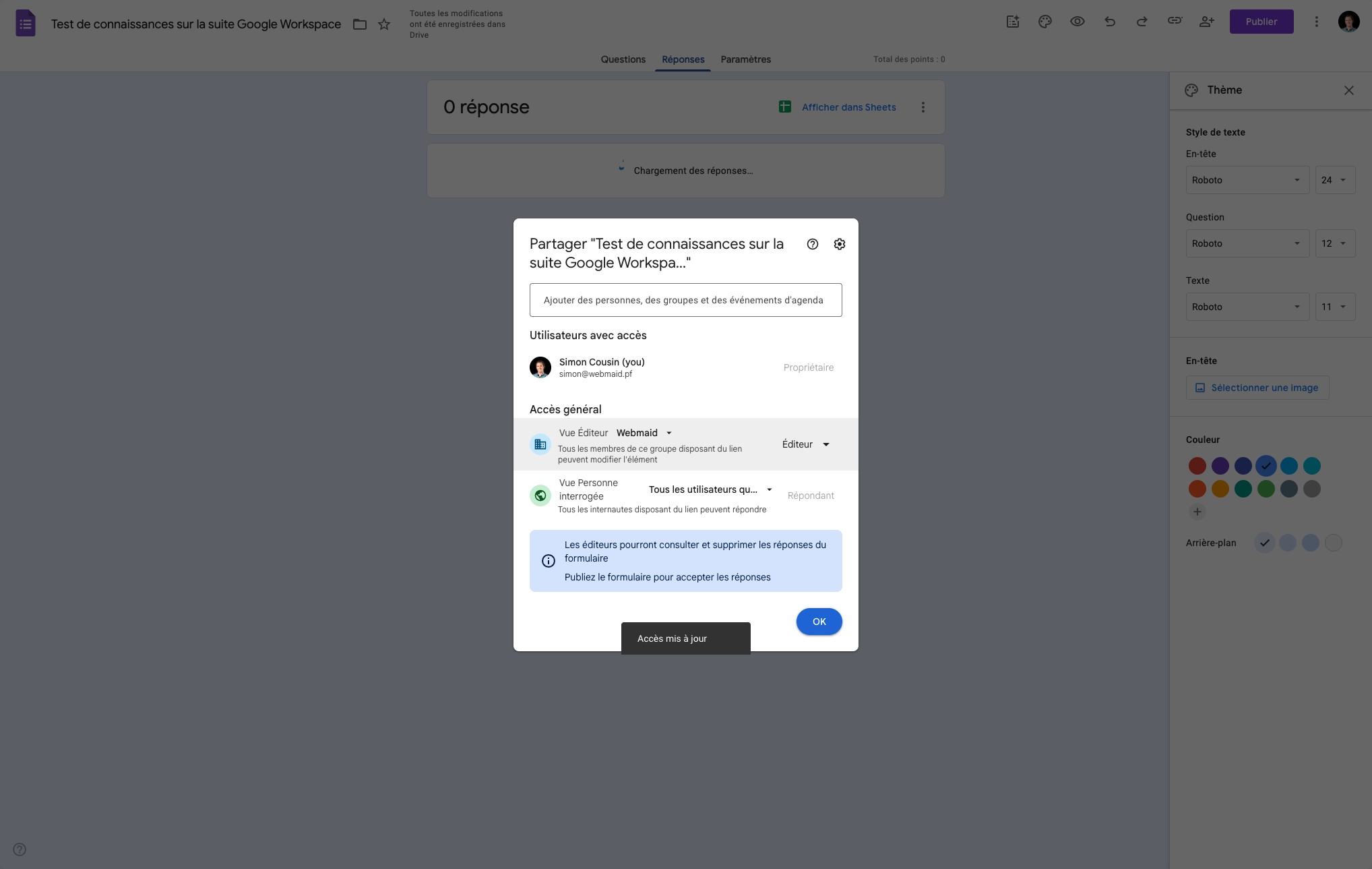This screenshot has width=1372, height=869.
Task: Click the Répondant role label
Action: click(x=811, y=496)
